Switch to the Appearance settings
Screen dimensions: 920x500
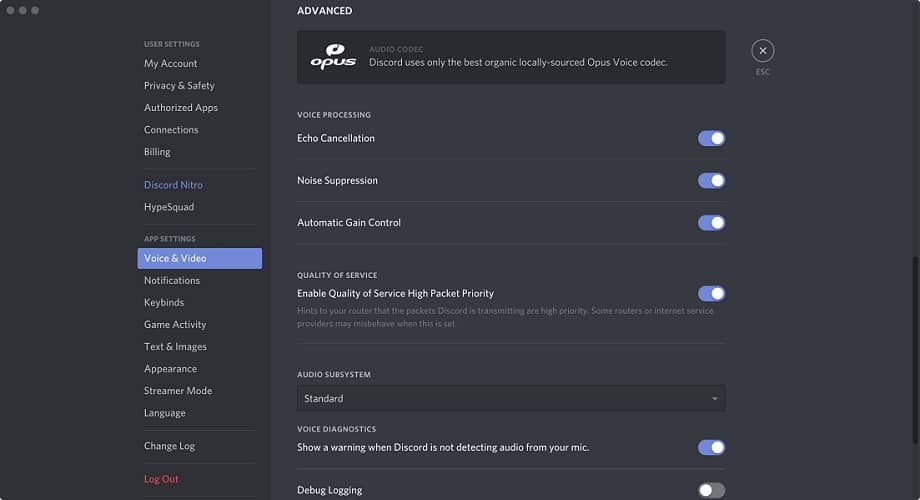pos(171,369)
